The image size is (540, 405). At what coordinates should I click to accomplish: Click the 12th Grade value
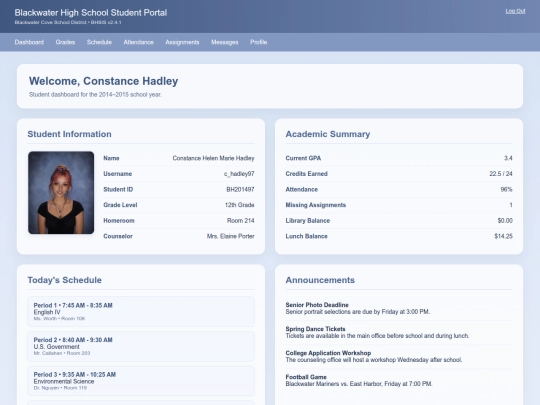point(239,205)
